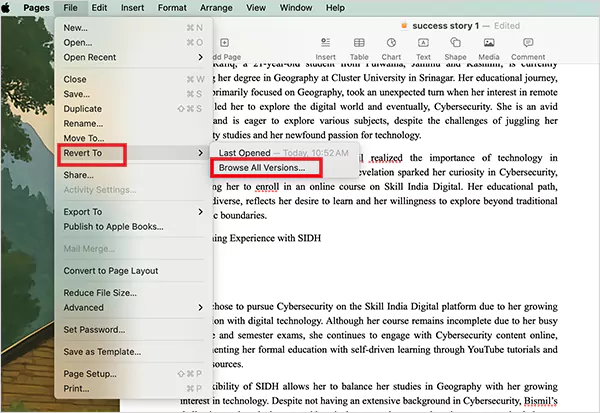Expand the Revert To submenu

133,153
